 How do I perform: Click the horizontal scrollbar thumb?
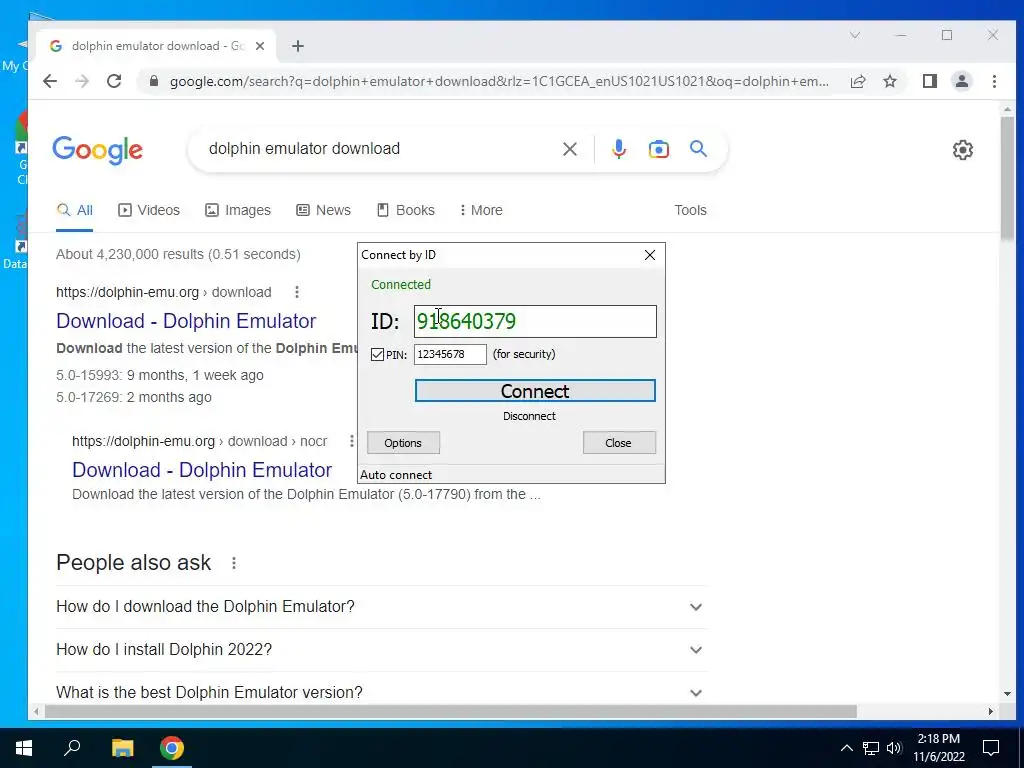pyautogui.click(x=451, y=711)
